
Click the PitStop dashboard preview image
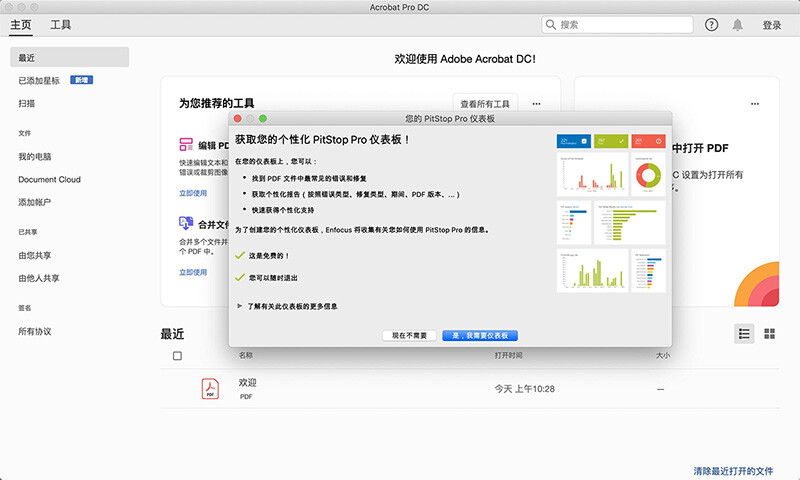click(x=611, y=213)
